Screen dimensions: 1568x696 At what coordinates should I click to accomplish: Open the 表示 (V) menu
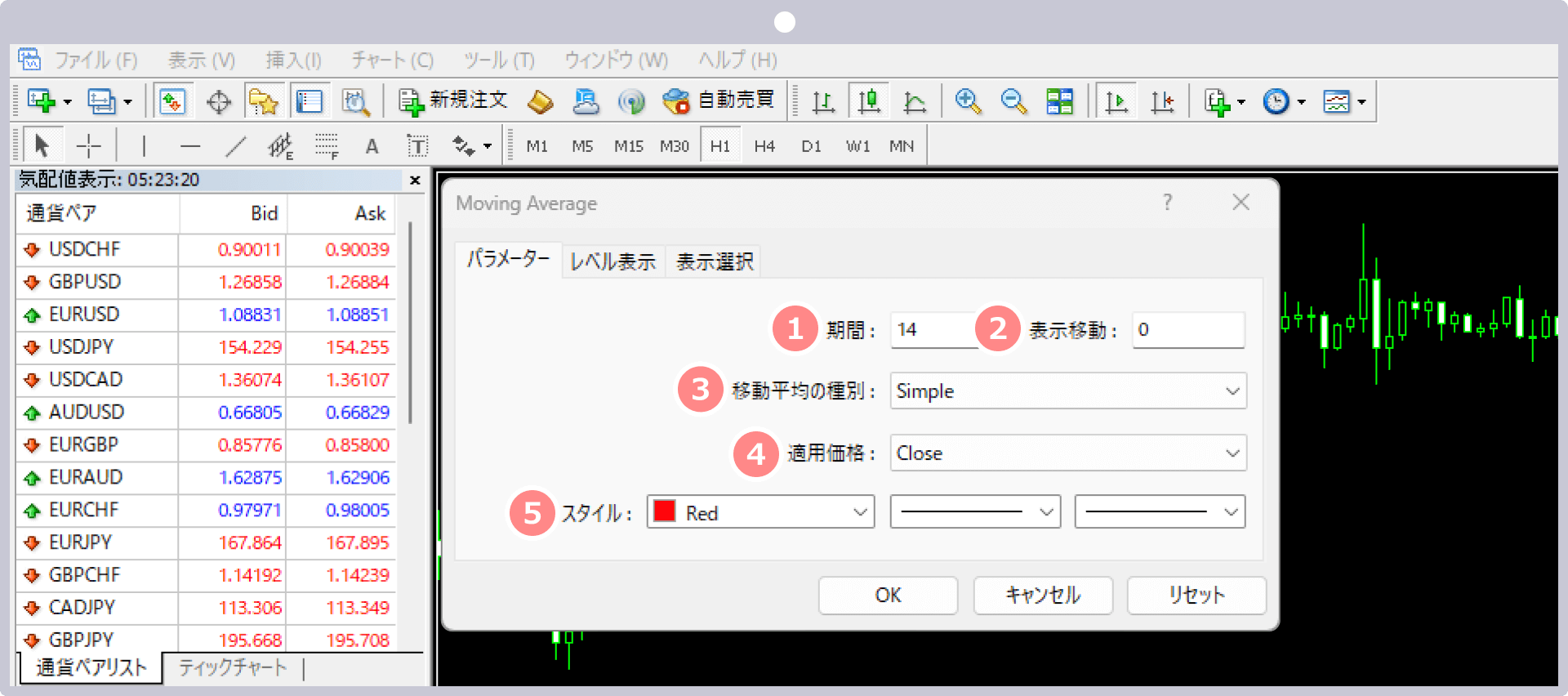[202, 60]
